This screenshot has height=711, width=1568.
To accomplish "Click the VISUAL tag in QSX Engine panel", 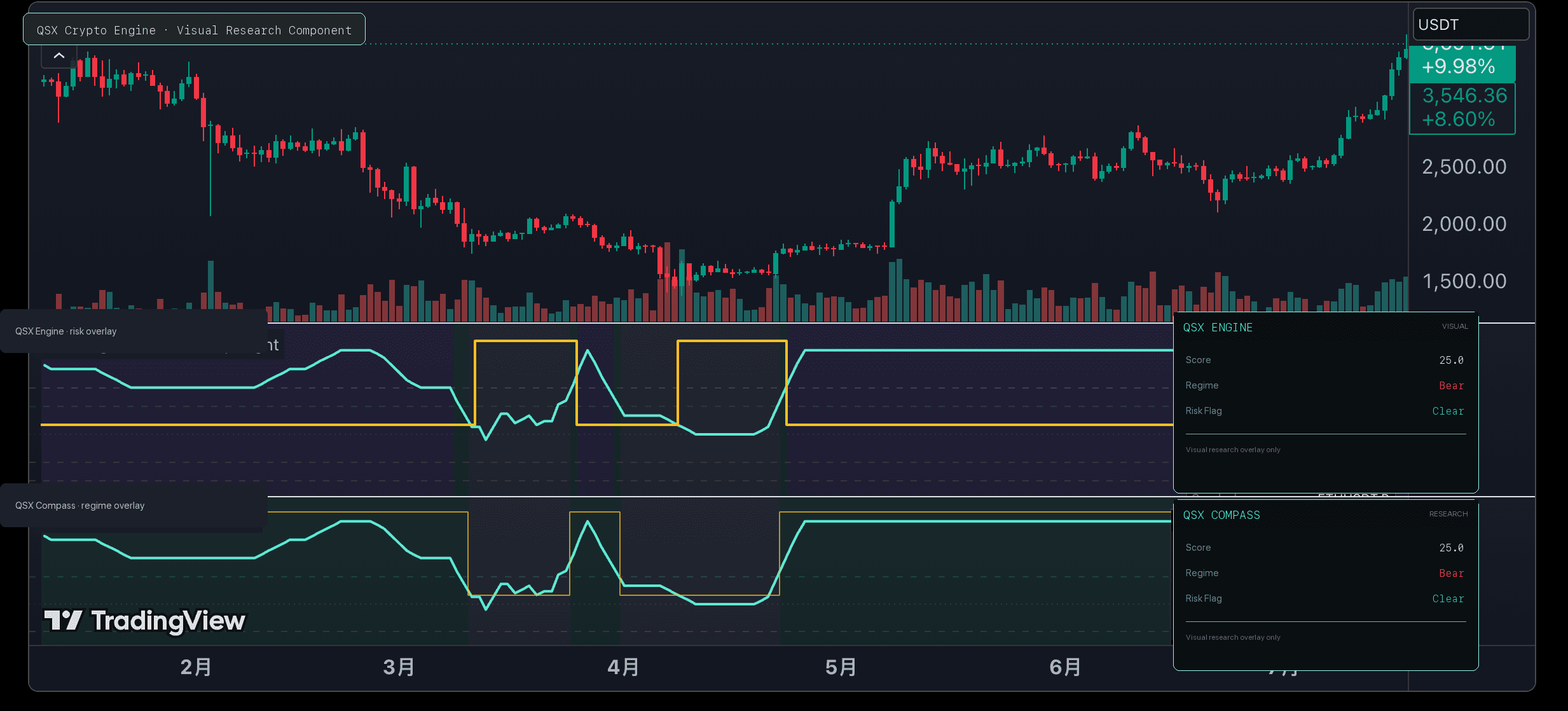I will tap(1455, 326).
